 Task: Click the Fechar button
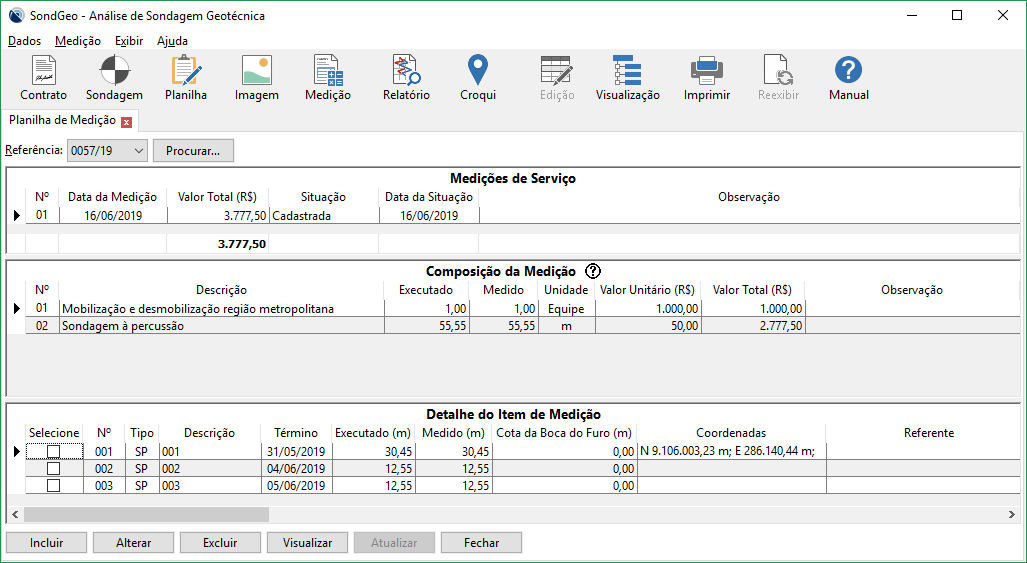pyautogui.click(x=481, y=543)
